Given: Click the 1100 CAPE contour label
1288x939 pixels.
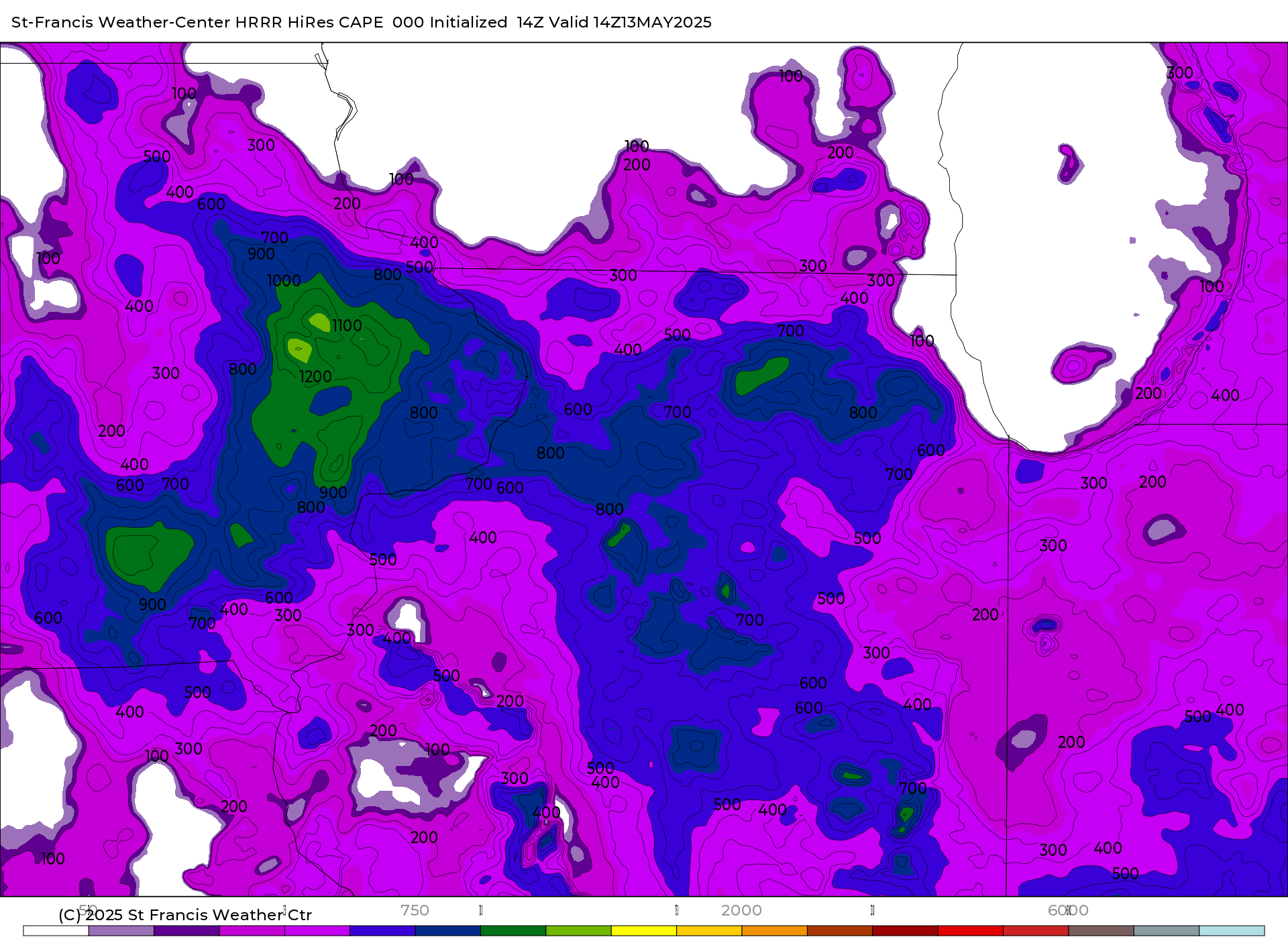Looking at the screenshot, I should pyautogui.click(x=347, y=326).
